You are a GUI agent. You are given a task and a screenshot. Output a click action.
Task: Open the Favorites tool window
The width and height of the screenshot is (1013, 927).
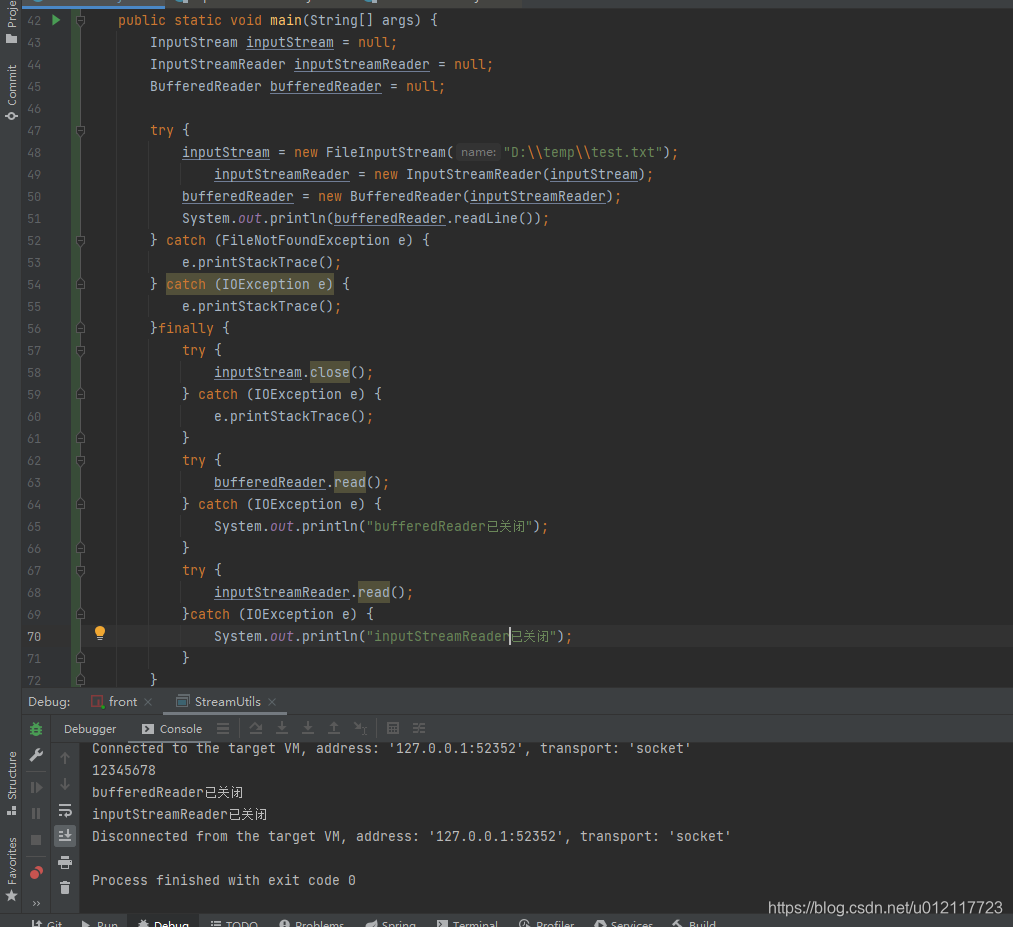(x=11, y=869)
